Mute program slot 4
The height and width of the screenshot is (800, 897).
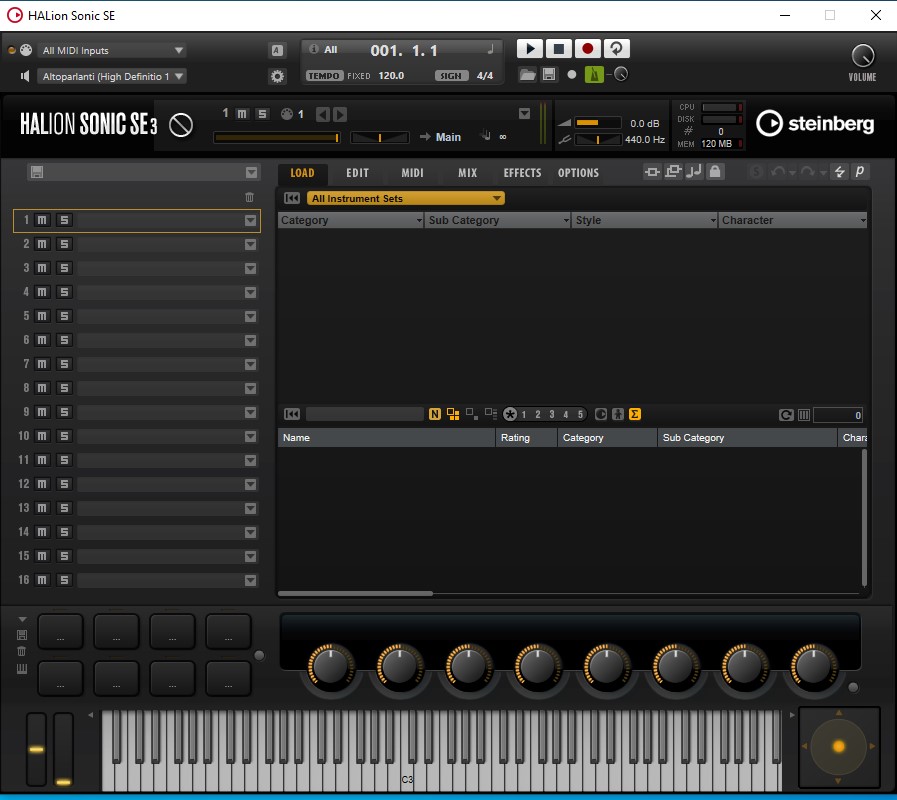42,292
